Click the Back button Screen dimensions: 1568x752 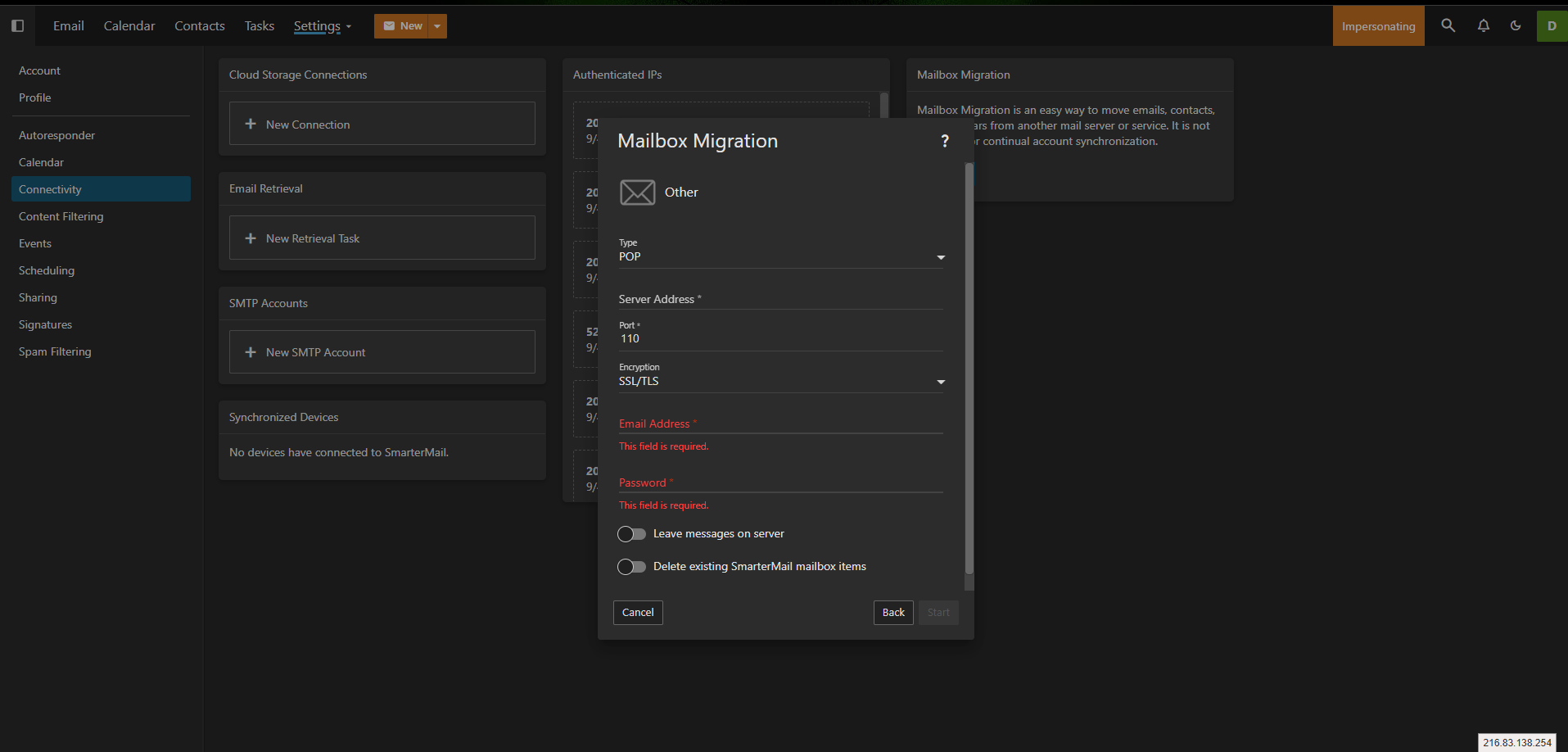pos(892,613)
